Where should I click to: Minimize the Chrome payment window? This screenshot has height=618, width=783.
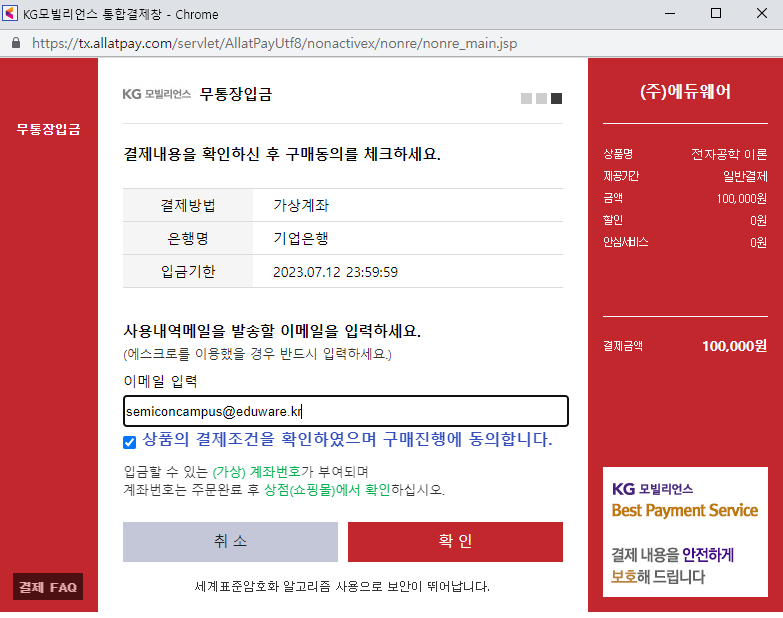[670, 13]
